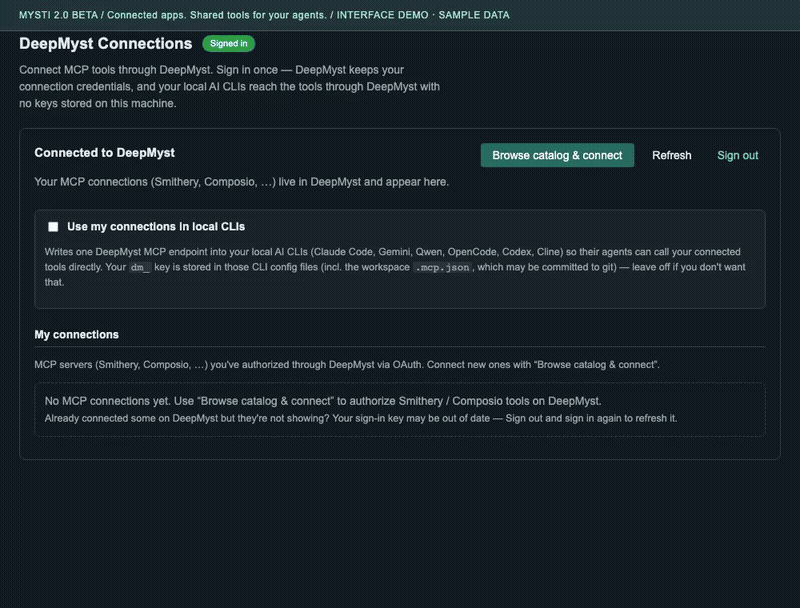The width and height of the screenshot is (800, 608).
Task: Click the Signed in status badge
Action: point(229,43)
